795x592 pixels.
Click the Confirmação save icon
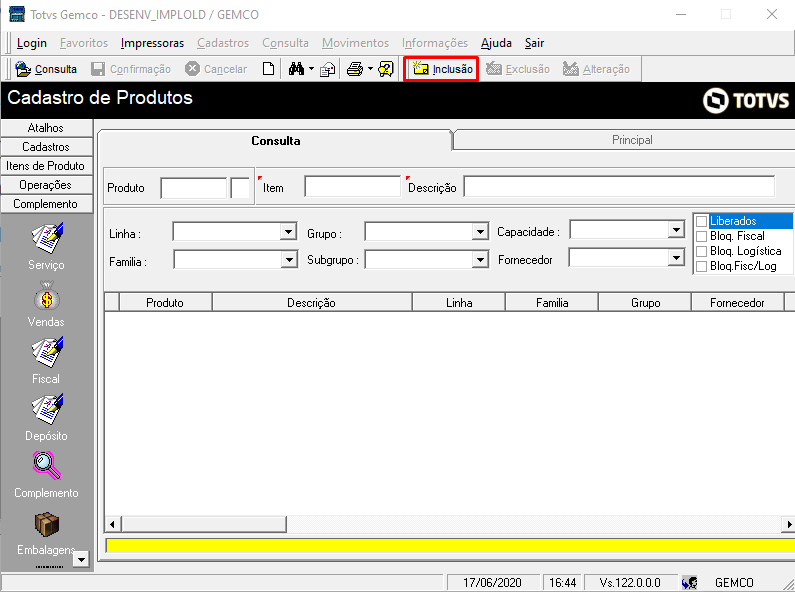(x=98, y=69)
